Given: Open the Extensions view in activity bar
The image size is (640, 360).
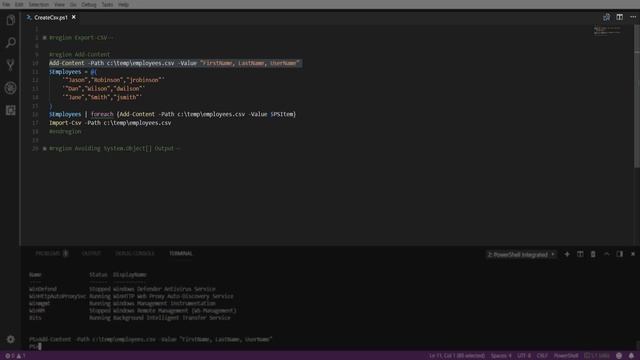Looking at the screenshot, I should (11, 110).
